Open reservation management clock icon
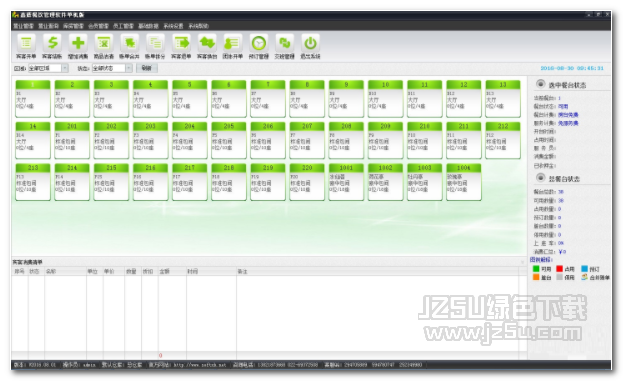The image size is (623, 381). [259, 43]
